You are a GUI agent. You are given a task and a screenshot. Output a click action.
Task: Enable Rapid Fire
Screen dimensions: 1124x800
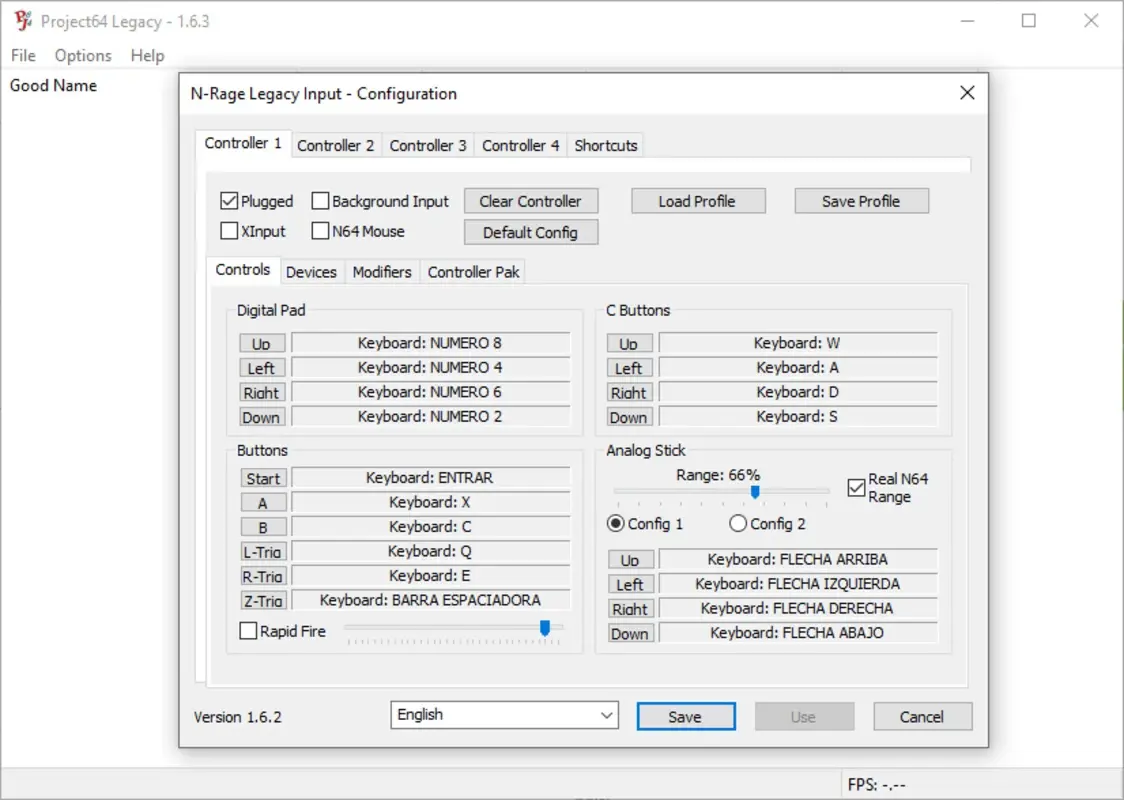[248, 630]
